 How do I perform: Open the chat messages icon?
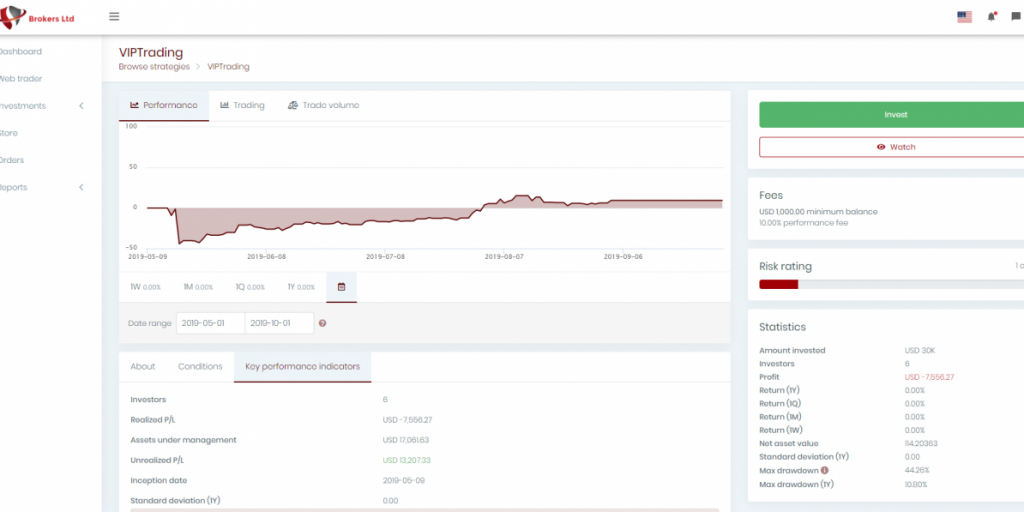click(1015, 17)
